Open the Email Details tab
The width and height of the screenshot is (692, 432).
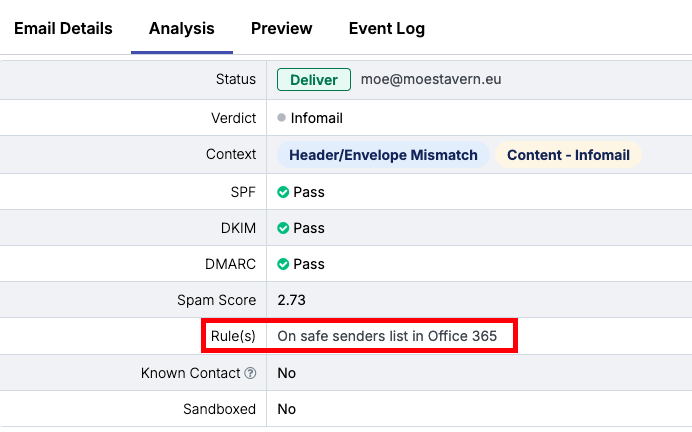pyautogui.click(x=63, y=28)
